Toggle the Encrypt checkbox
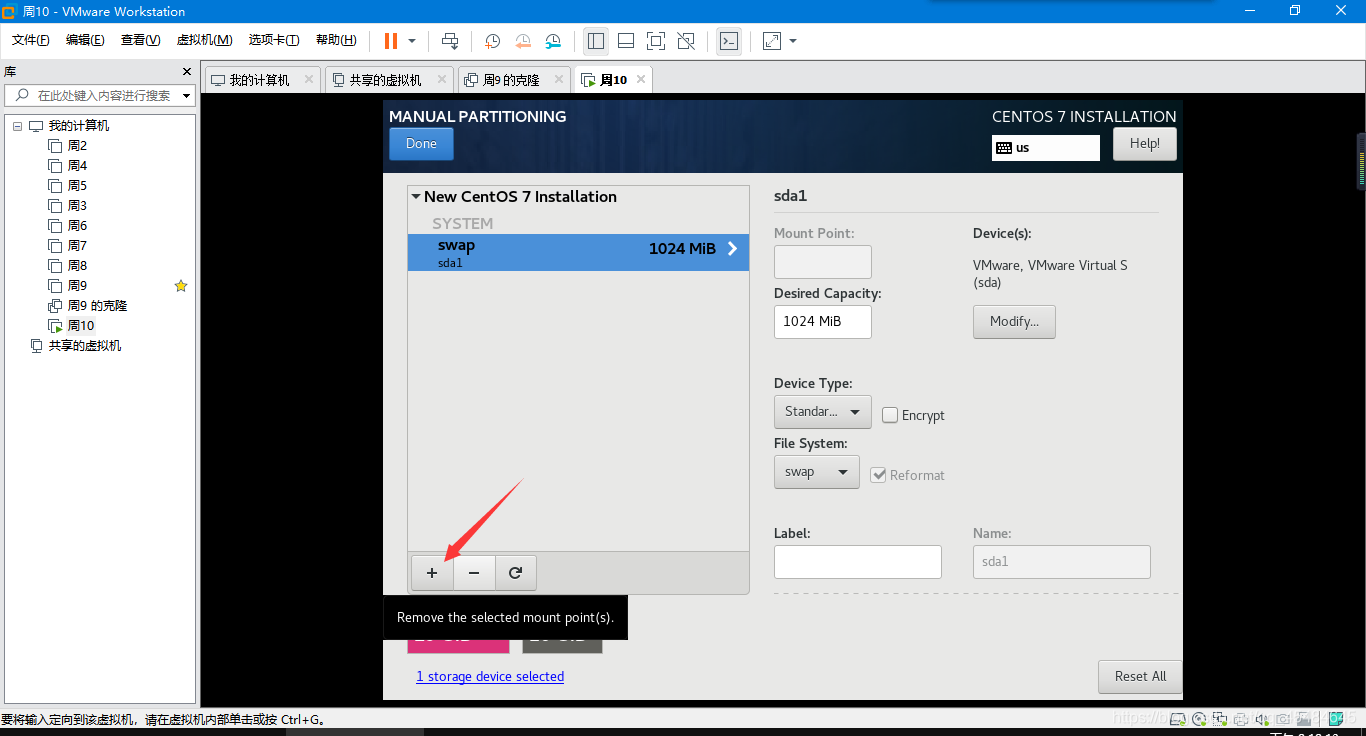 890,415
